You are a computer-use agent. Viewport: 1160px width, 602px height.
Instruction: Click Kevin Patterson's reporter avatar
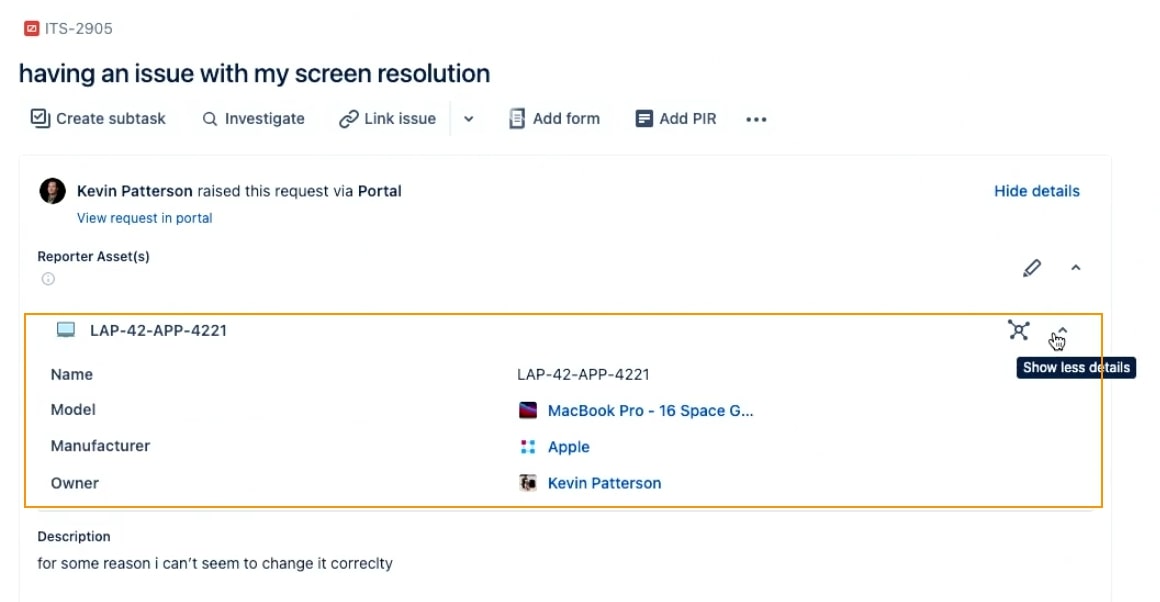(x=53, y=191)
